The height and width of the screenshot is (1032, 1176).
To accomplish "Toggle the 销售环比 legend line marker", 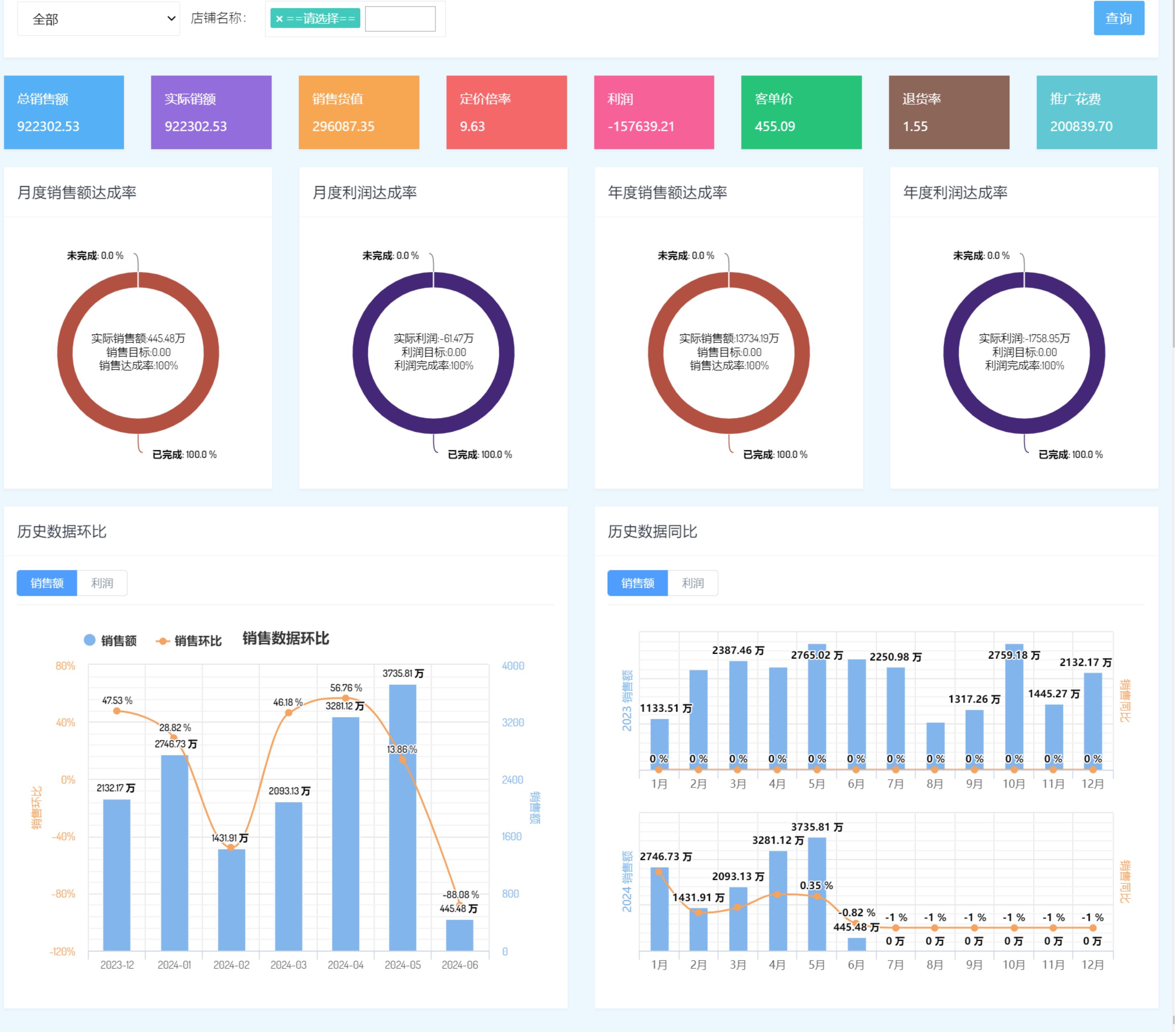I will tap(162, 640).
